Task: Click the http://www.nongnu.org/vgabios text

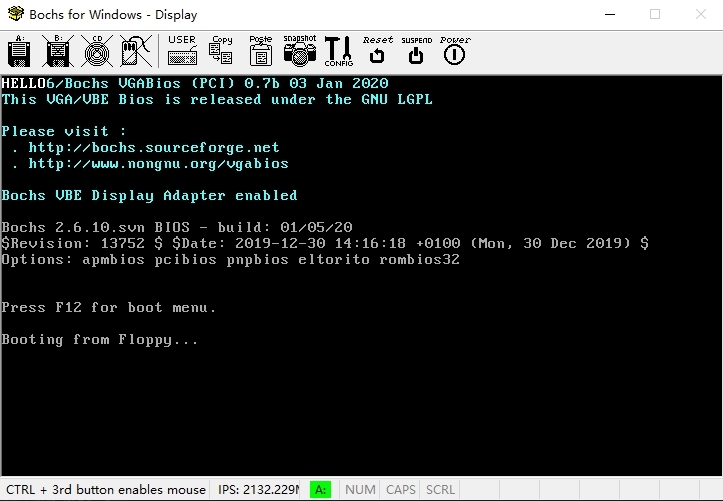Action: click(158, 164)
